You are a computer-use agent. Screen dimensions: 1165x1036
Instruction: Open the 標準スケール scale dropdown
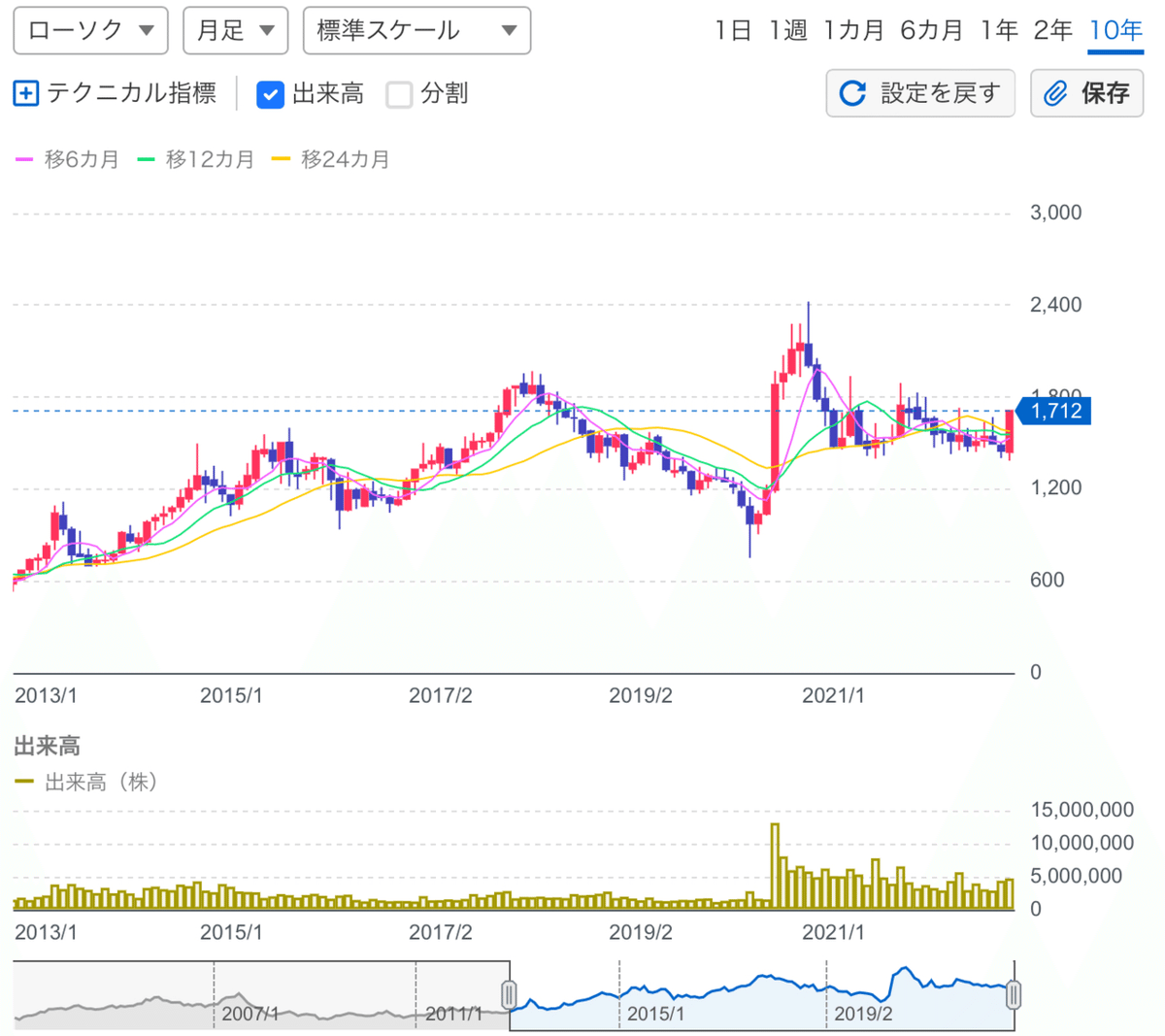[x=416, y=30]
